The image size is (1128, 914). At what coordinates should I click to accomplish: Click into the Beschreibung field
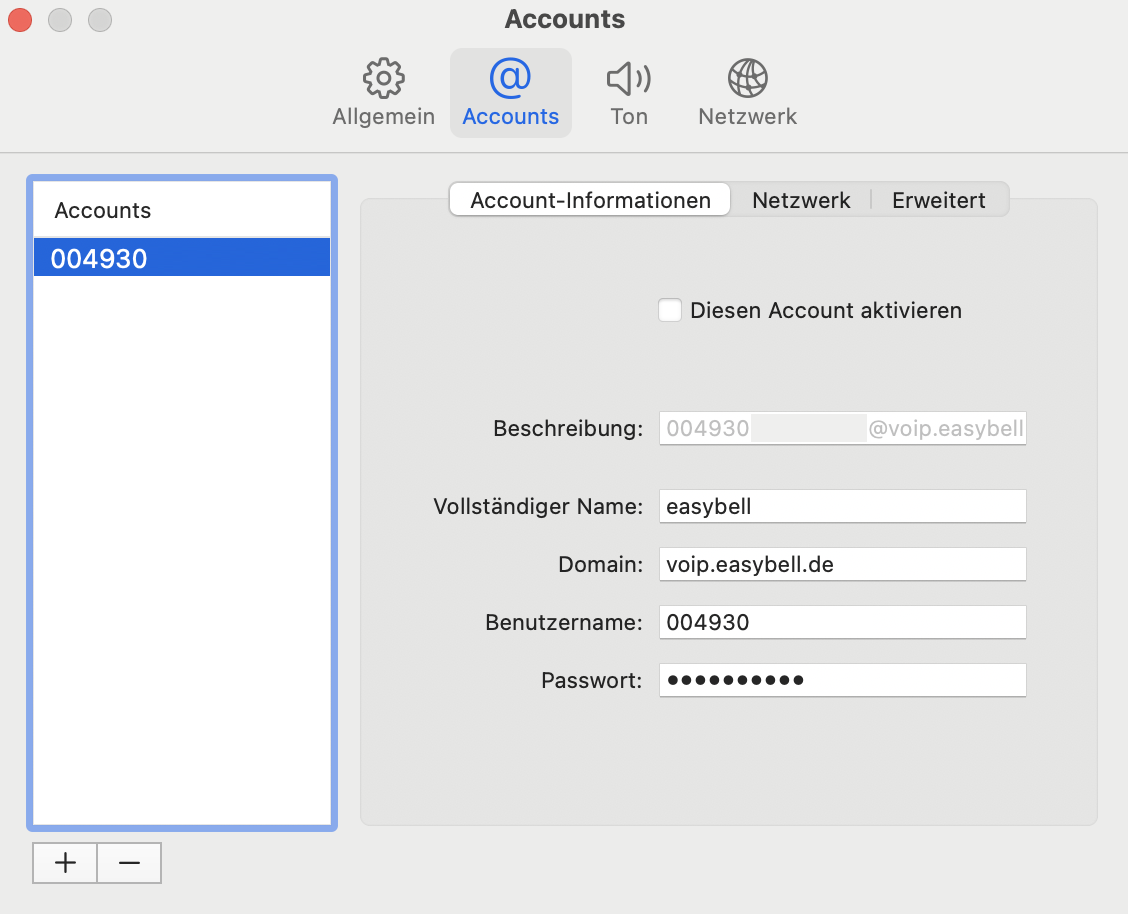[x=842, y=429]
